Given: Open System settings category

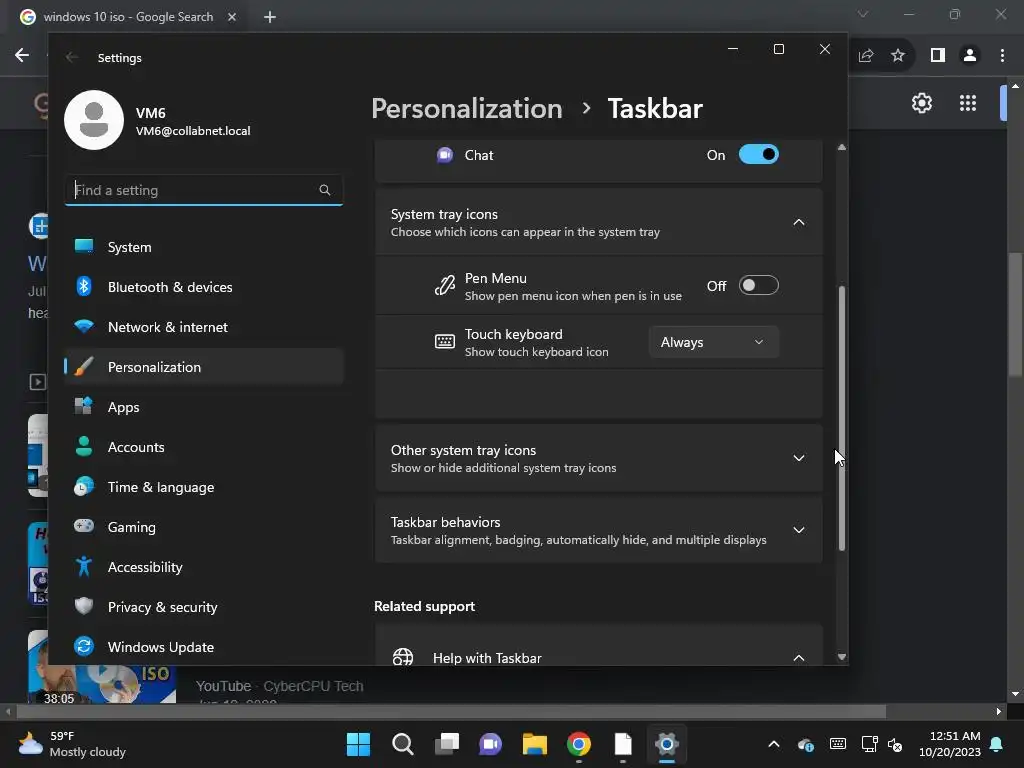Looking at the screenshot, I should [204, 247].
